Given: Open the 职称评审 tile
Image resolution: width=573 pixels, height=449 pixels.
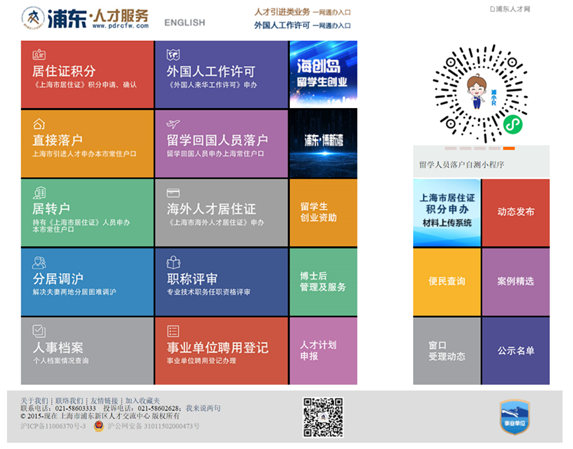Looking at the screenshot, I should (221, 282).
